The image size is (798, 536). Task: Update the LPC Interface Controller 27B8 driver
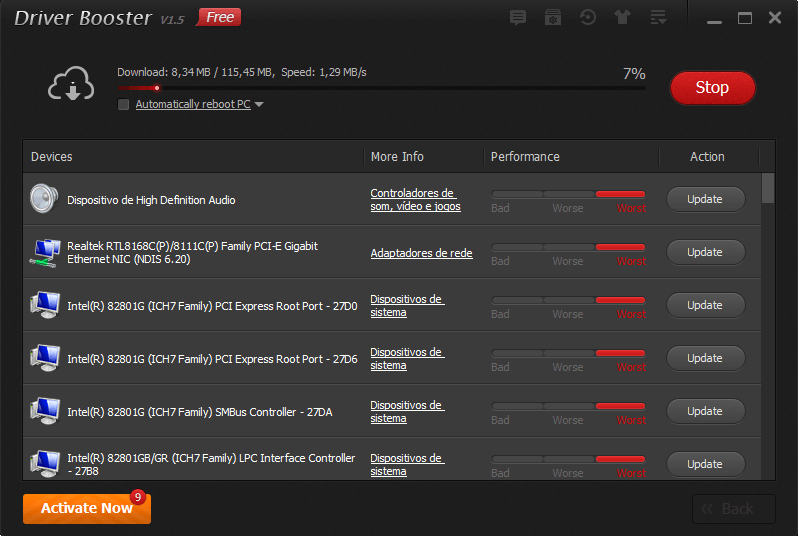click(705, 464)
